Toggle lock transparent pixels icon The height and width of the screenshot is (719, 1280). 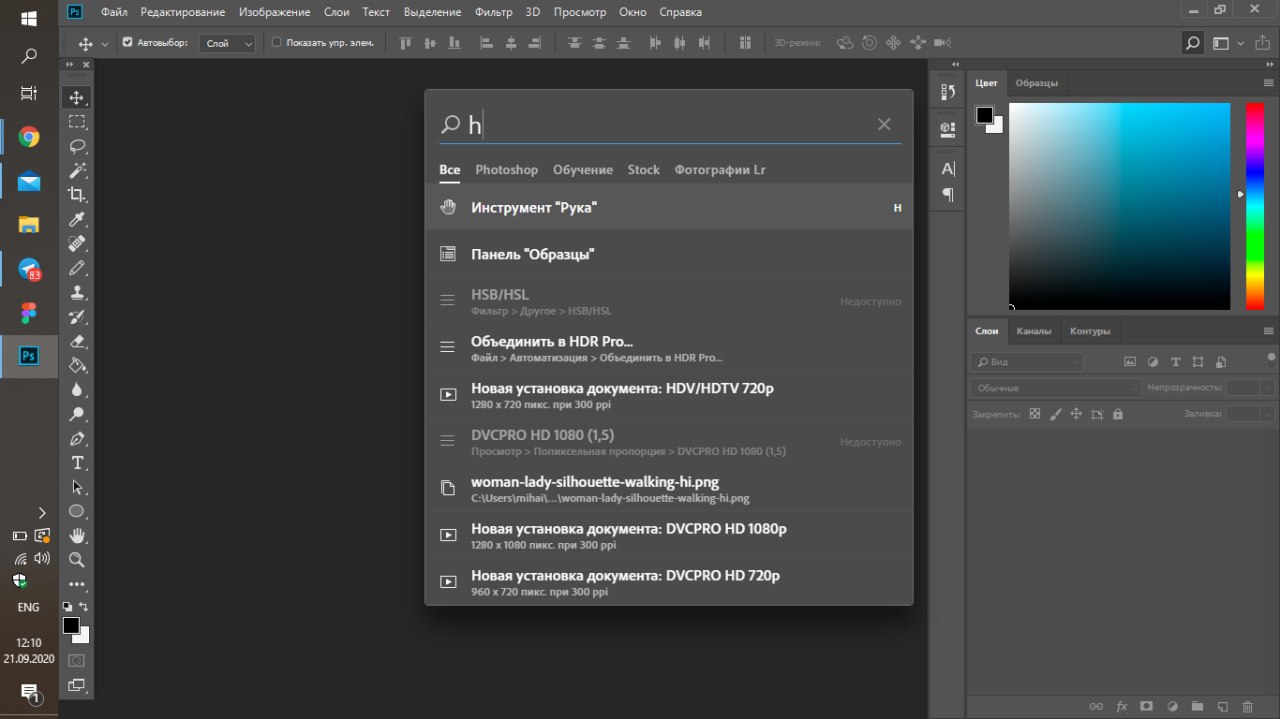(1035, 413)
